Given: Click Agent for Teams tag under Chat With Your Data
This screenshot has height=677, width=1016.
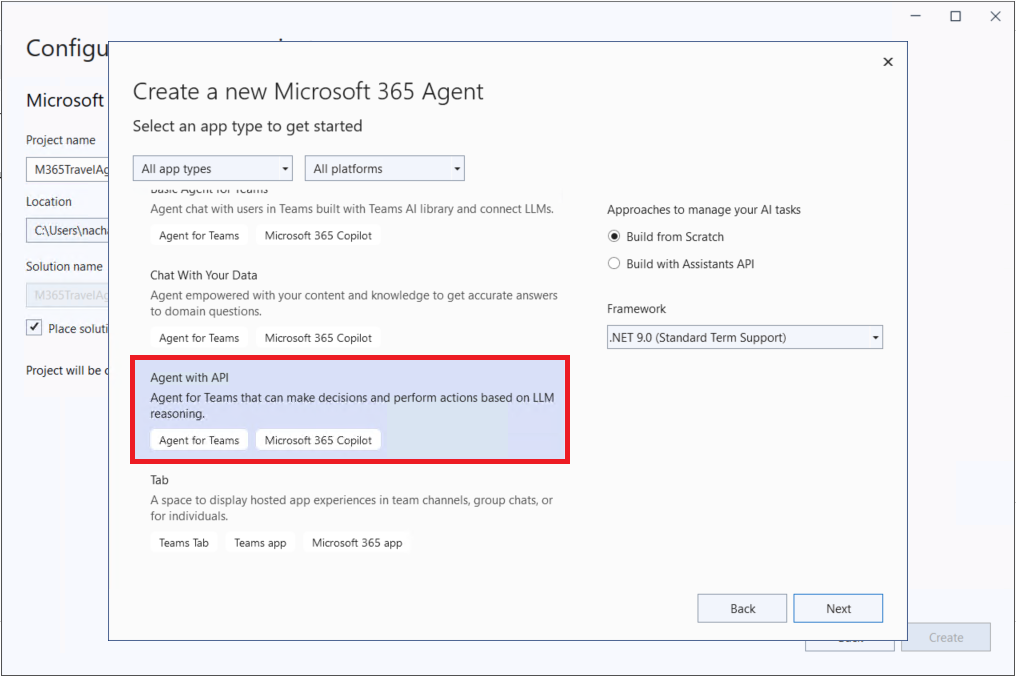Looking at the screenshot, I should tap(199, 338).
